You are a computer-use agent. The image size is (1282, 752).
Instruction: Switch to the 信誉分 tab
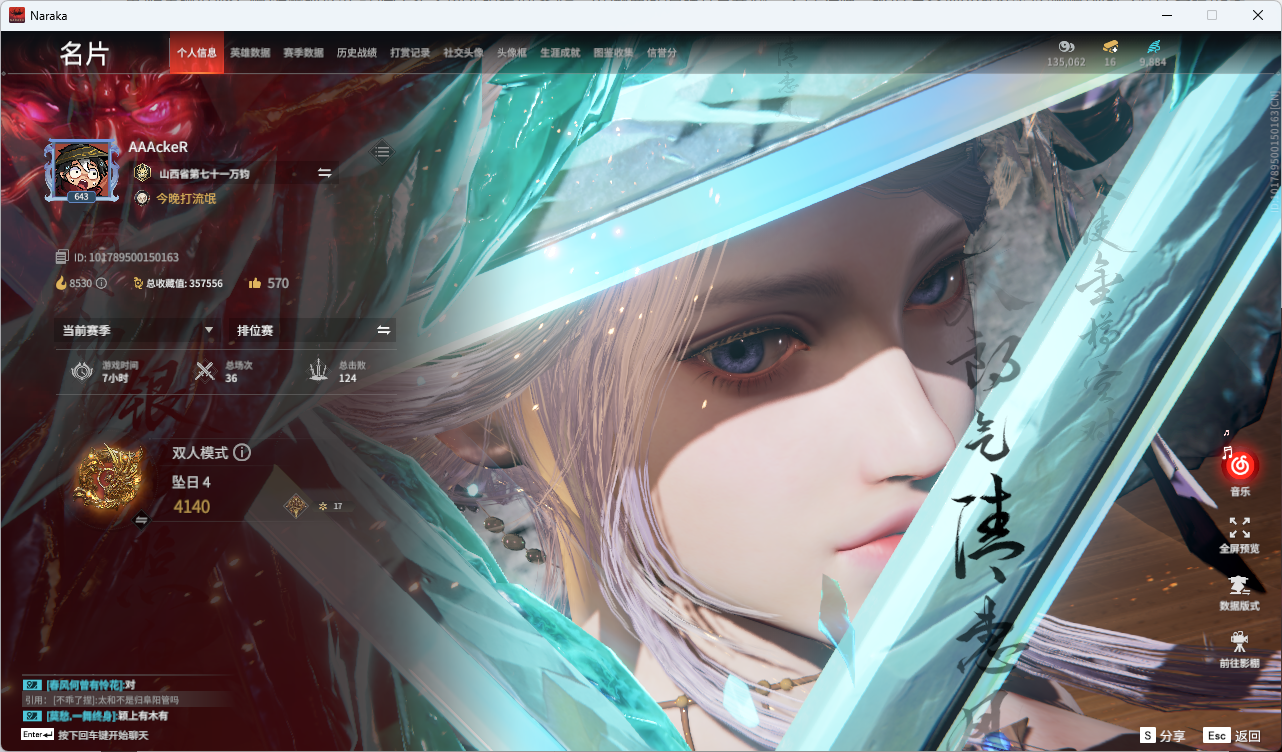click(x=662, y=53)
